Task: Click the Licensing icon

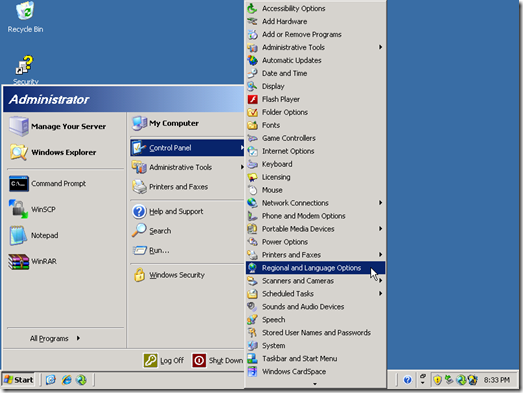Action: point(252,177)
